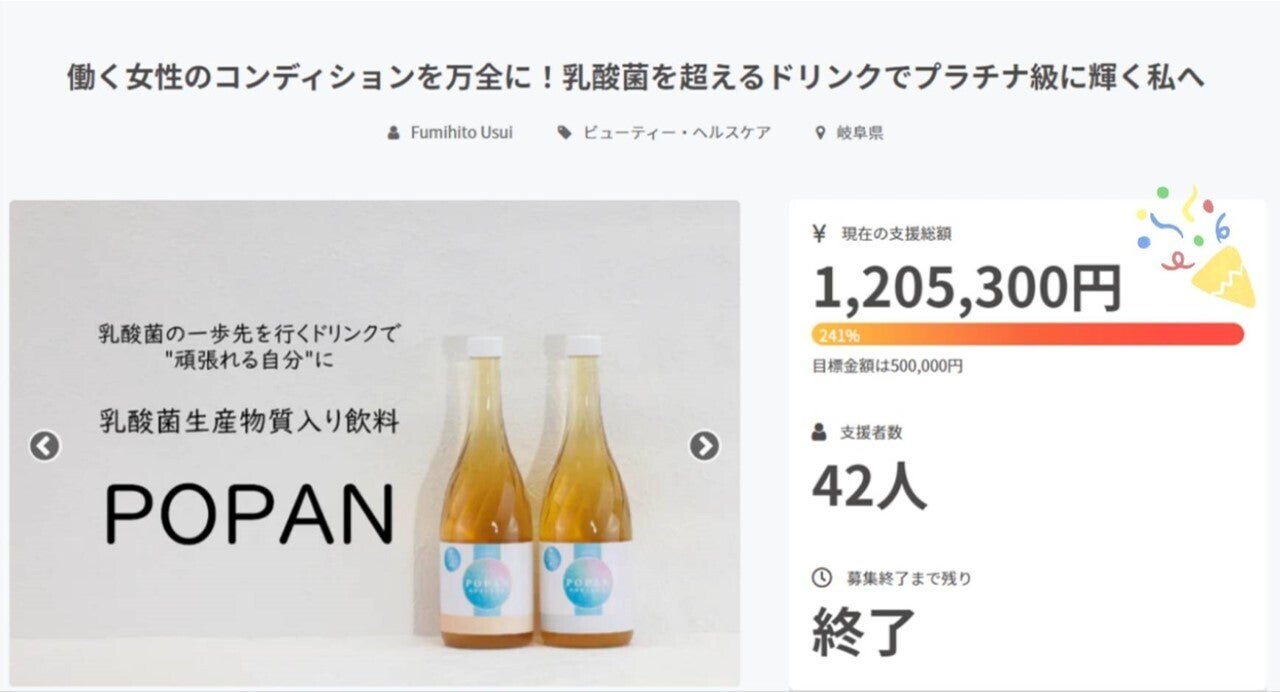This screenshot has height=692, width=1280.
Task: Click the project title heading text
Action: click(635, 78)
